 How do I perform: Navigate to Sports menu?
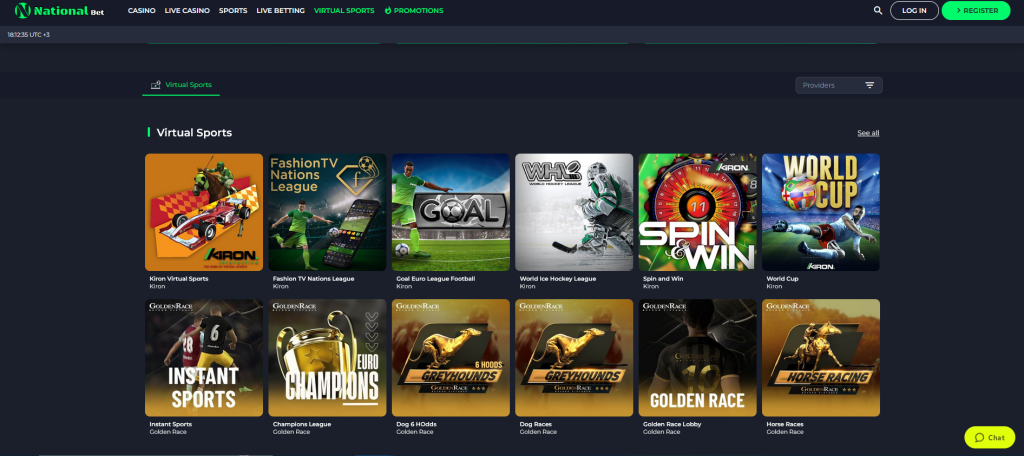point(233,11)
